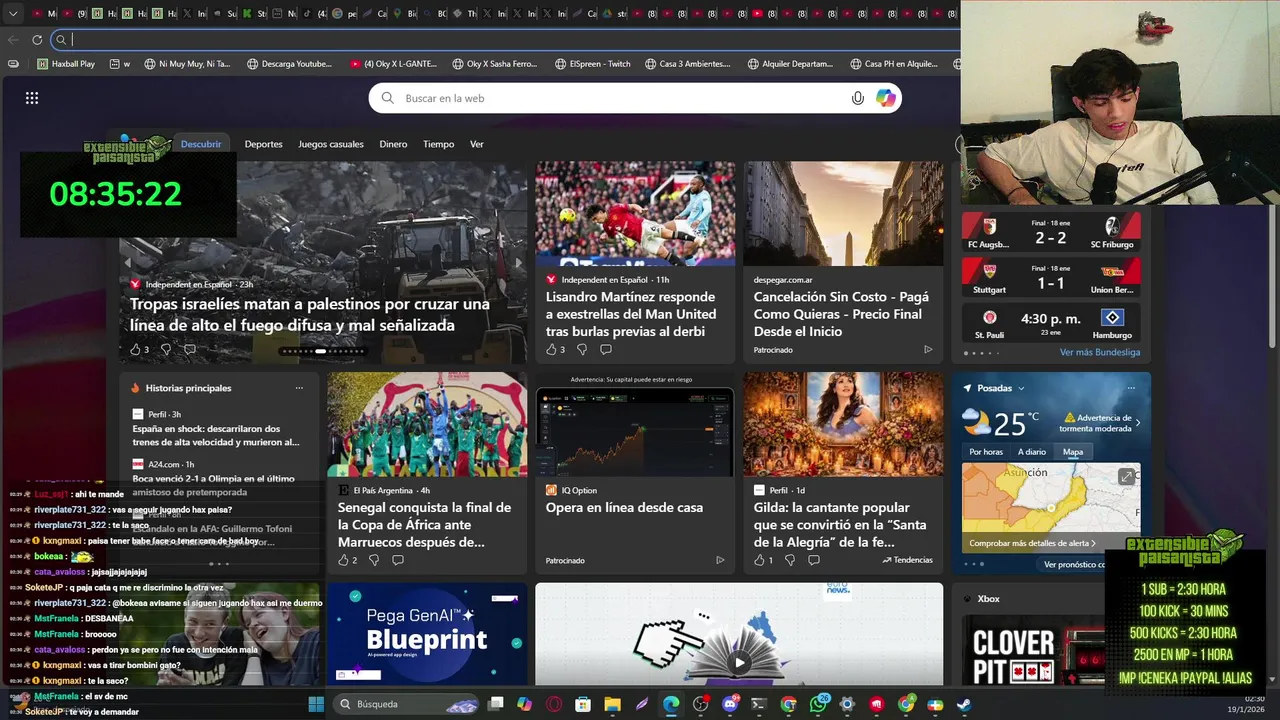The width and height of the screenshot is (1280, 720).
Task: Expand the storm warning alert chevron
Action: (x=1138, y=423)
